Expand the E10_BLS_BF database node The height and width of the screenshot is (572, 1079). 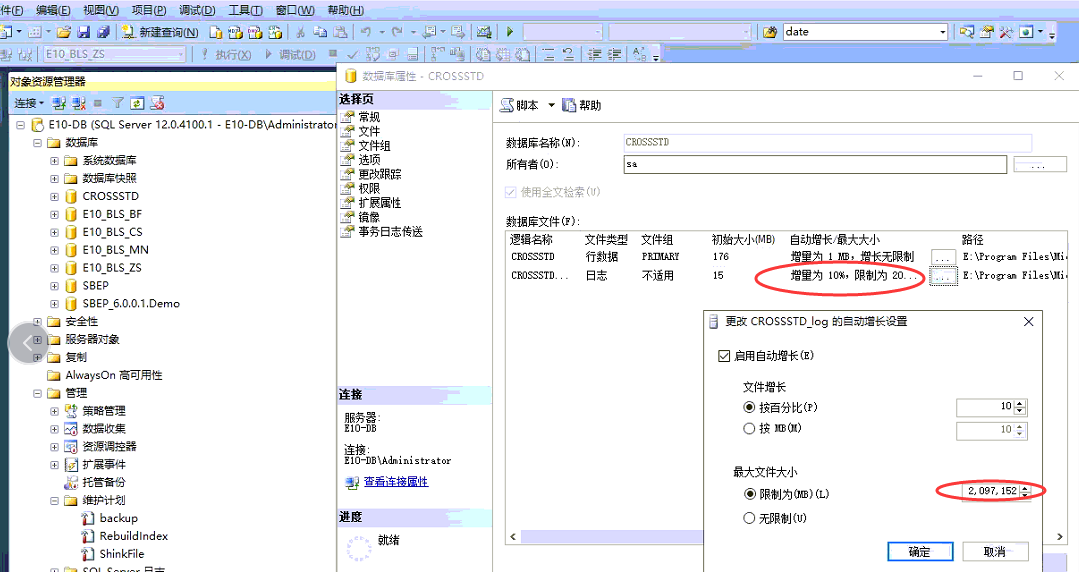coord(55,214)
